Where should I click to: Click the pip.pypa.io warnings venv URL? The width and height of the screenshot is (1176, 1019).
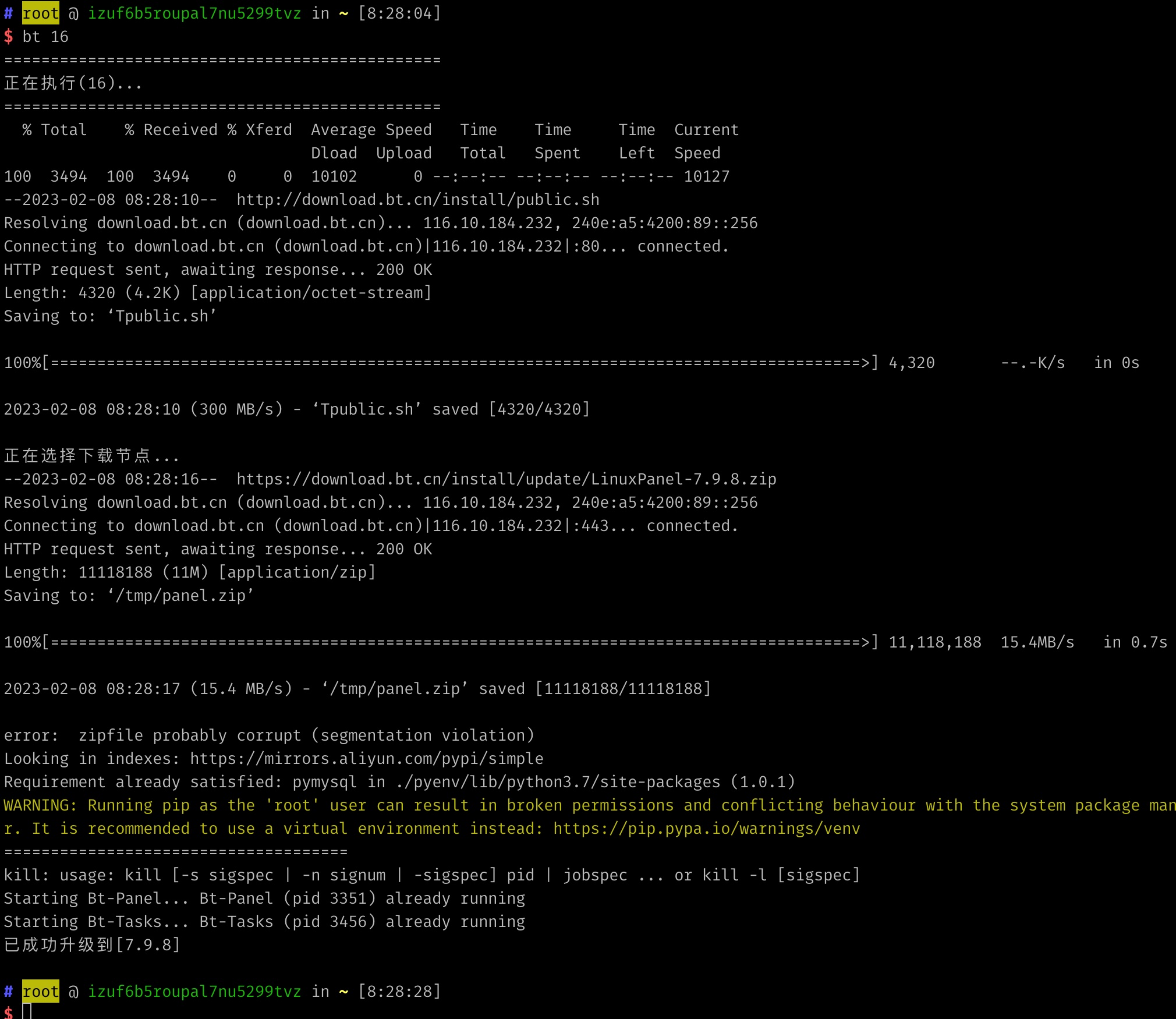point(707,829)
